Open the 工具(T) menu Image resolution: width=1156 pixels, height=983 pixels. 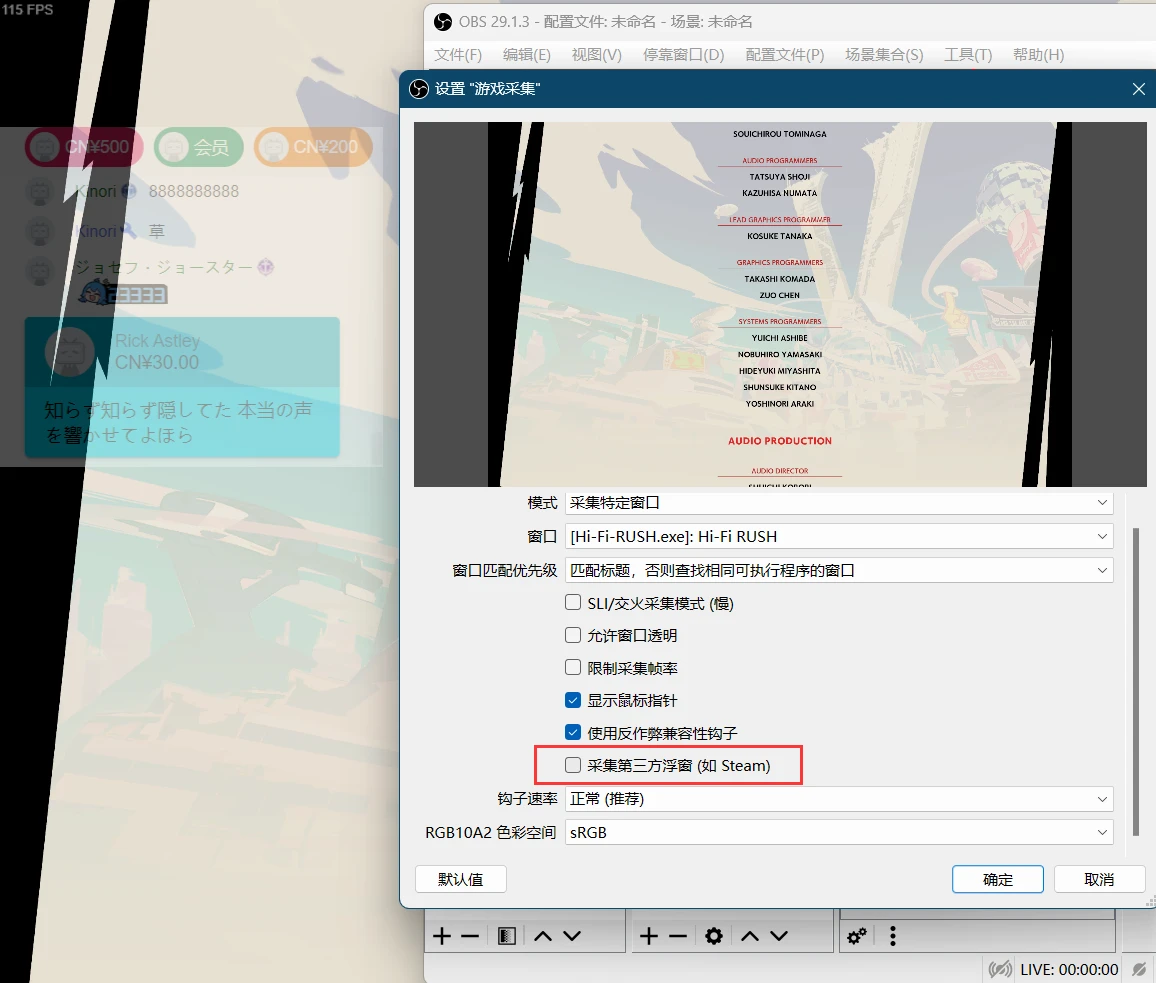[x=968, y=55]
